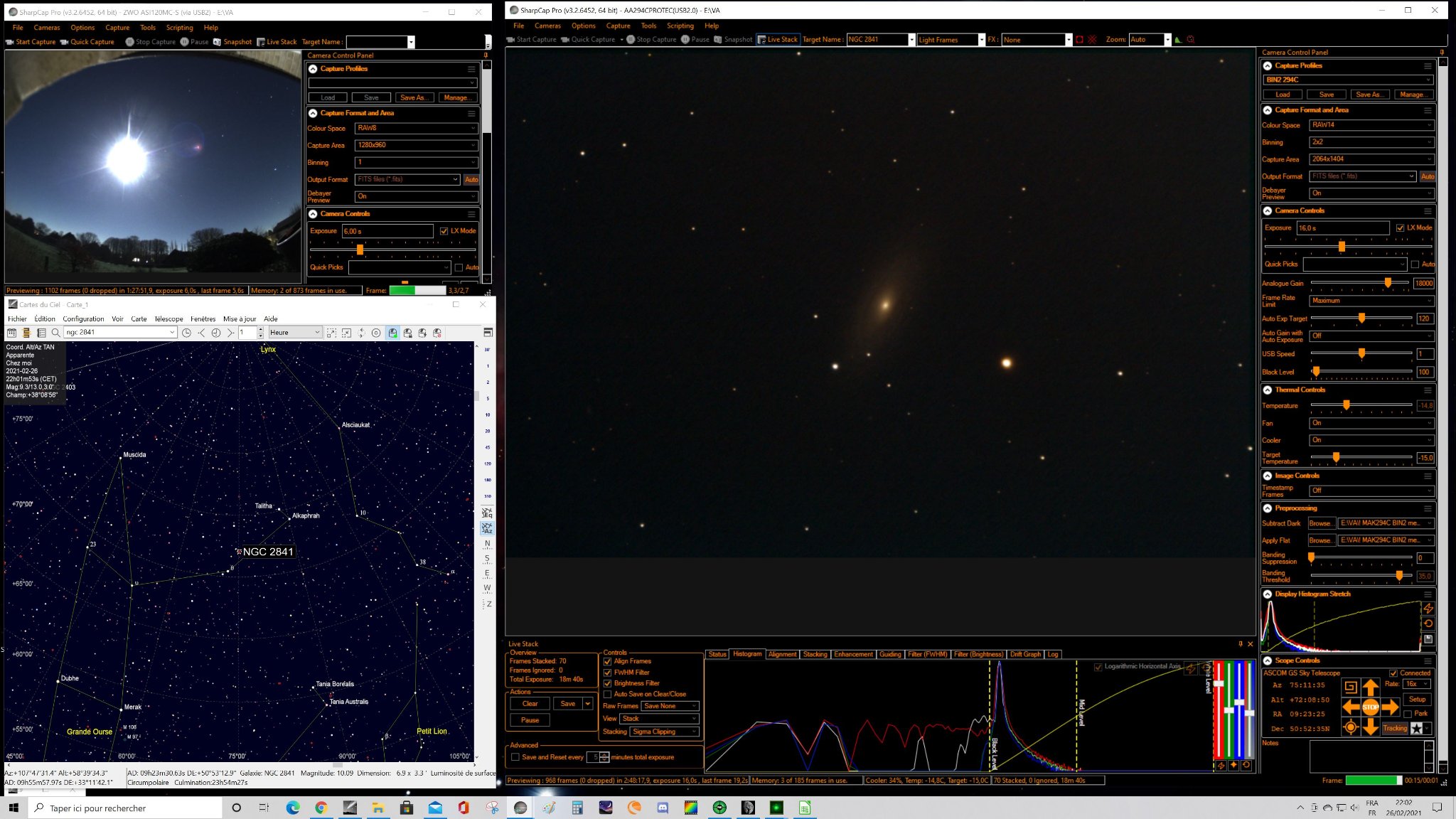Screen dimensions: 1456x819
Task: Click the Clear button in Live Stack actions
Action: point(530,704)
